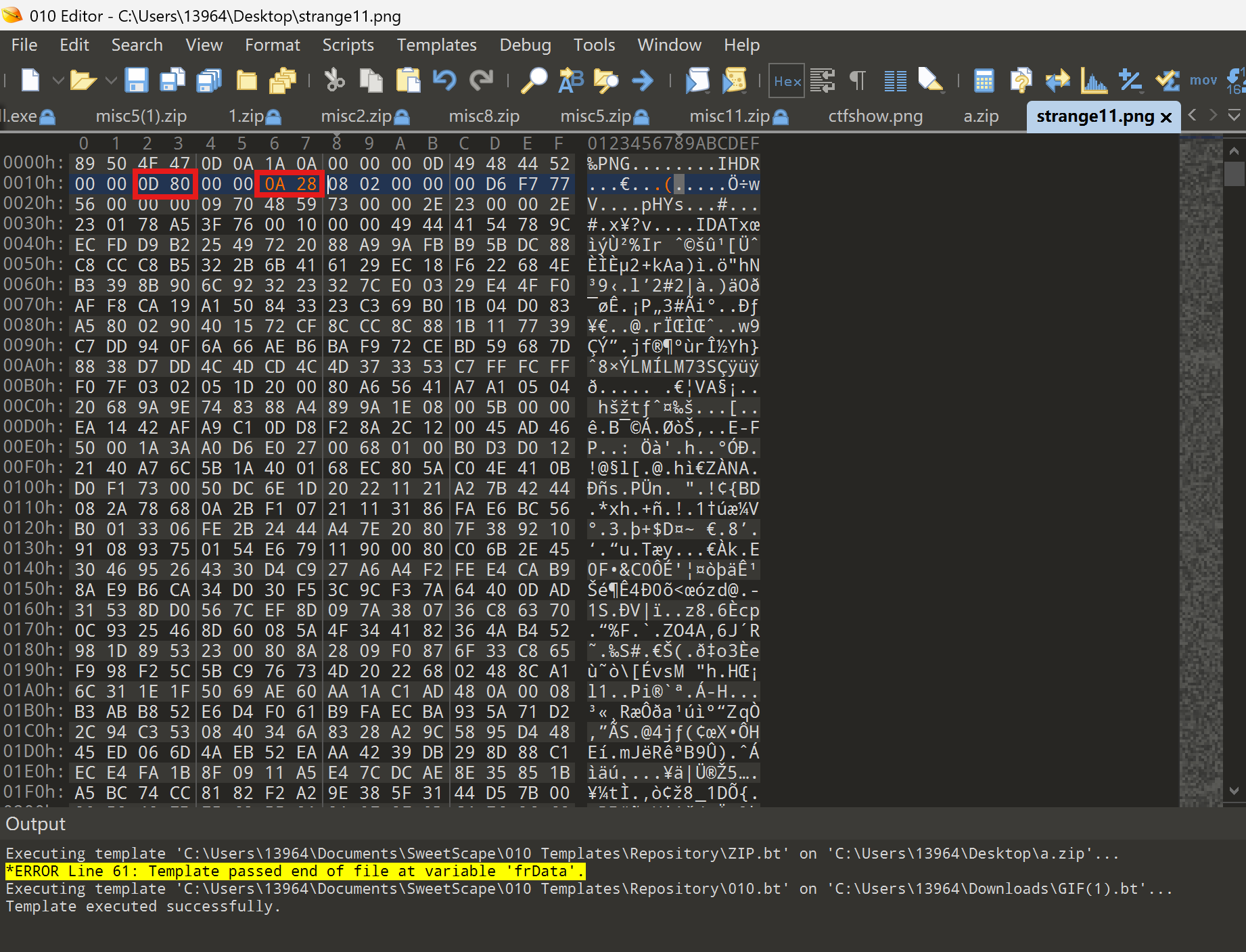Copy selected bytes with Copy icon

tap(371, 81)
